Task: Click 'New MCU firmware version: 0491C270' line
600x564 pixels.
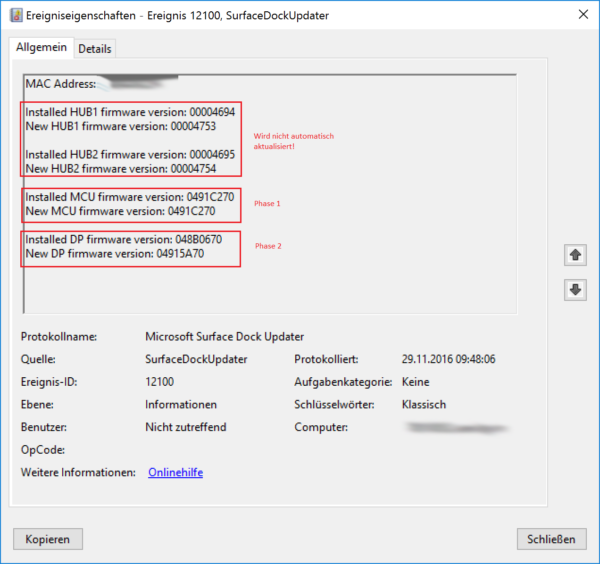Action: point(120,211)
